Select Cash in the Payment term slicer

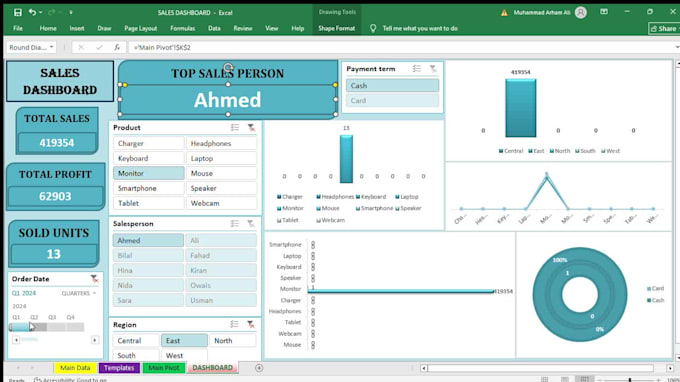pos(392,85)
